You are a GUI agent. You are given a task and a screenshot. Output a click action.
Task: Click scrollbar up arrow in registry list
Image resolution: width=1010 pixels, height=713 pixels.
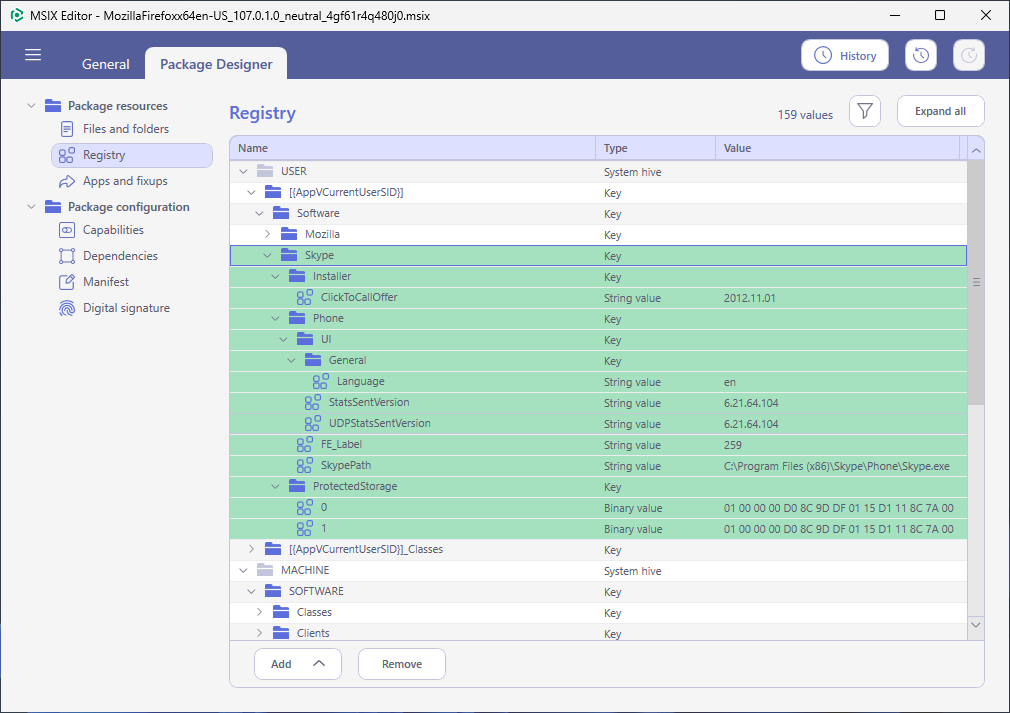tap(976, 151)
